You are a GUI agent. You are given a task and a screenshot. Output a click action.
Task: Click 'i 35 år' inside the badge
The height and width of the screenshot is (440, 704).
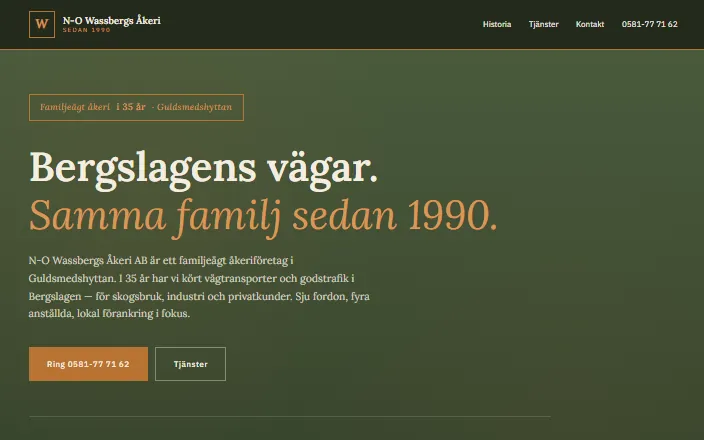click(x=131, y=107)
